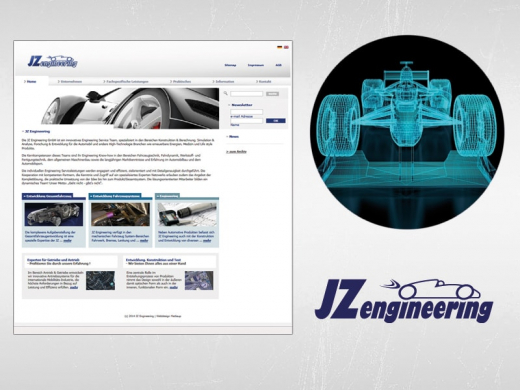The width and height of the screenshot is (520, 390).
Task: Open the Entwicklung Fahrzeugsysteme card header
Action: coord(115,196)
